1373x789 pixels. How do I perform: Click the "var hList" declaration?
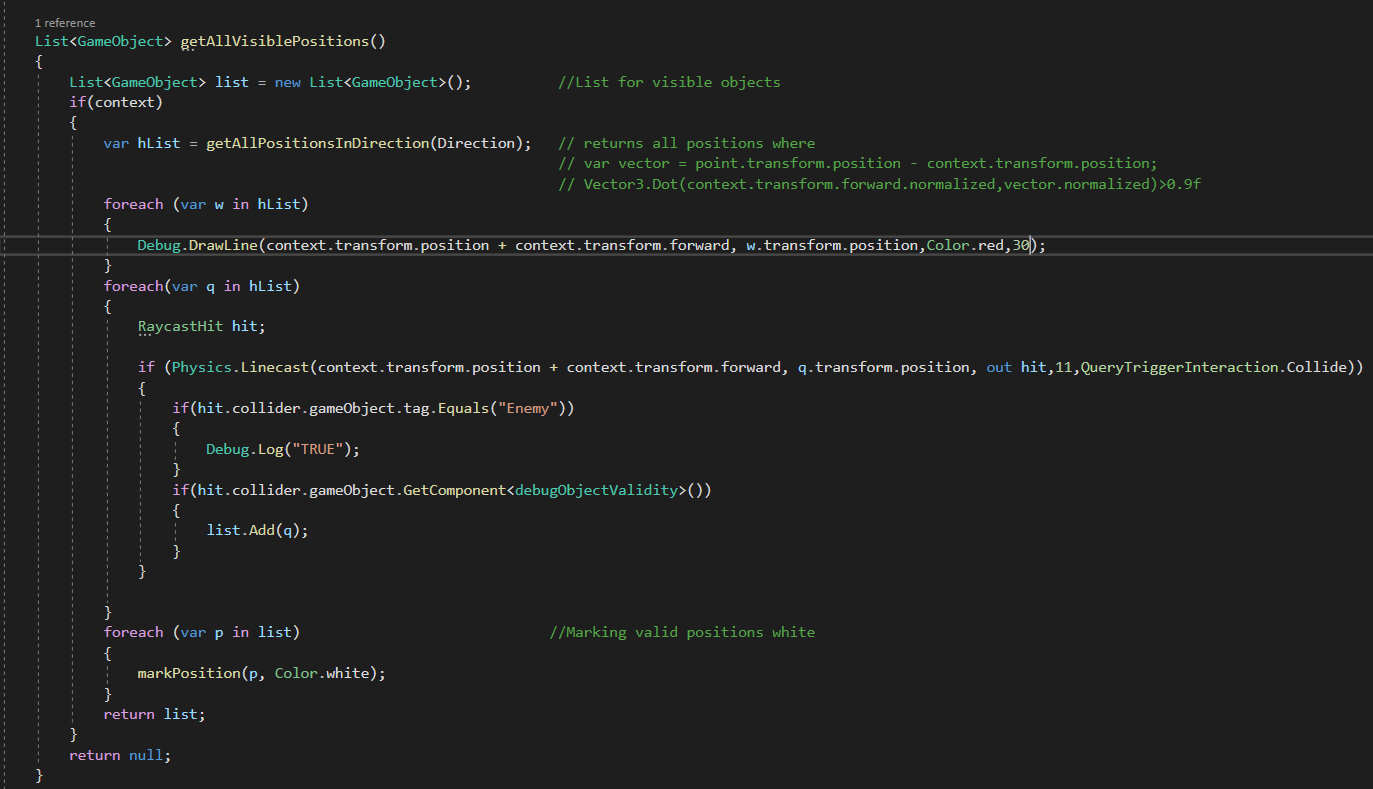(142, 143)
